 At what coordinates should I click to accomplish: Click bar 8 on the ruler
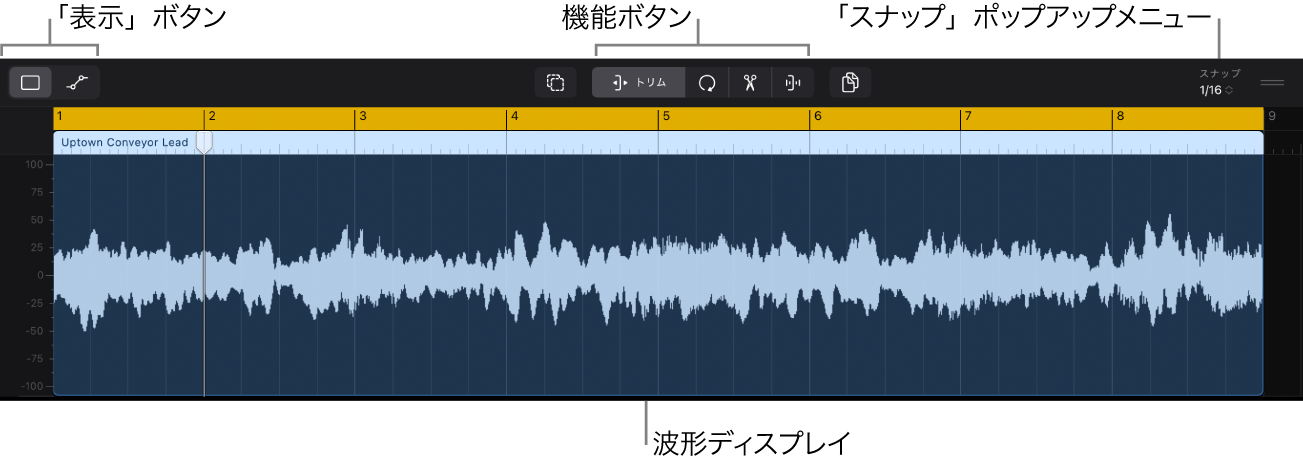[x=1120, y=117]
